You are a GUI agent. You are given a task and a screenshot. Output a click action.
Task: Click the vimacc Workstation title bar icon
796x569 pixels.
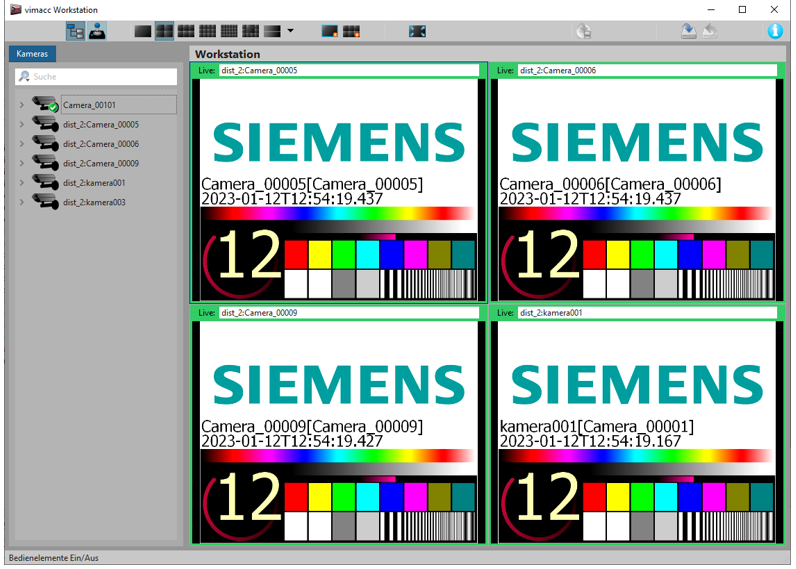coord(16,10)
